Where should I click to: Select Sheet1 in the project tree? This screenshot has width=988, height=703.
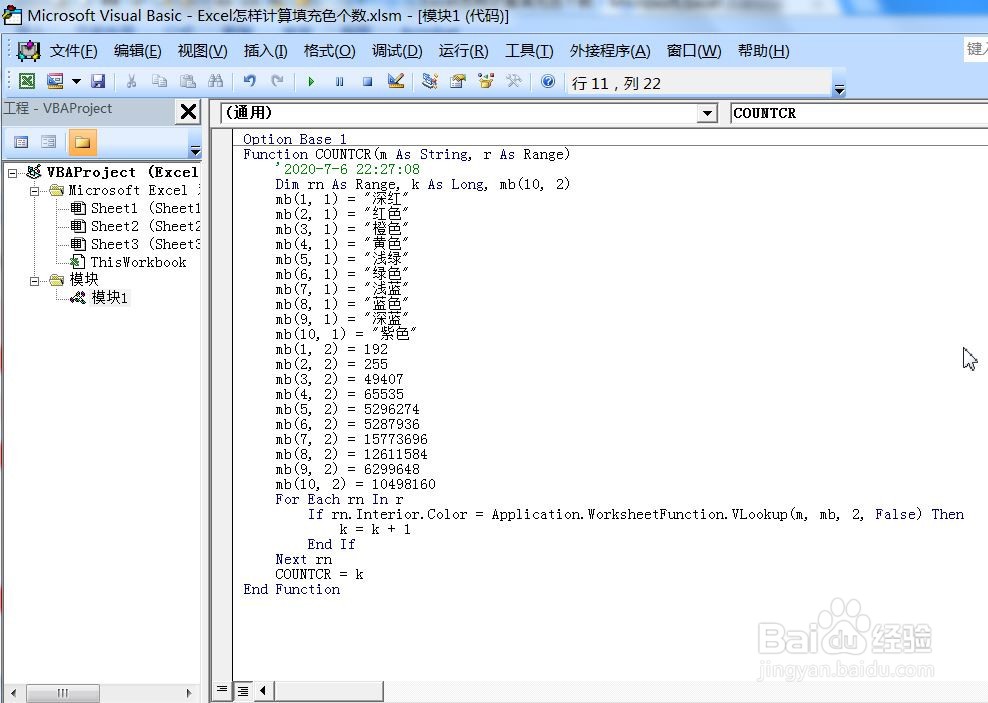click(x=135, y=209)
